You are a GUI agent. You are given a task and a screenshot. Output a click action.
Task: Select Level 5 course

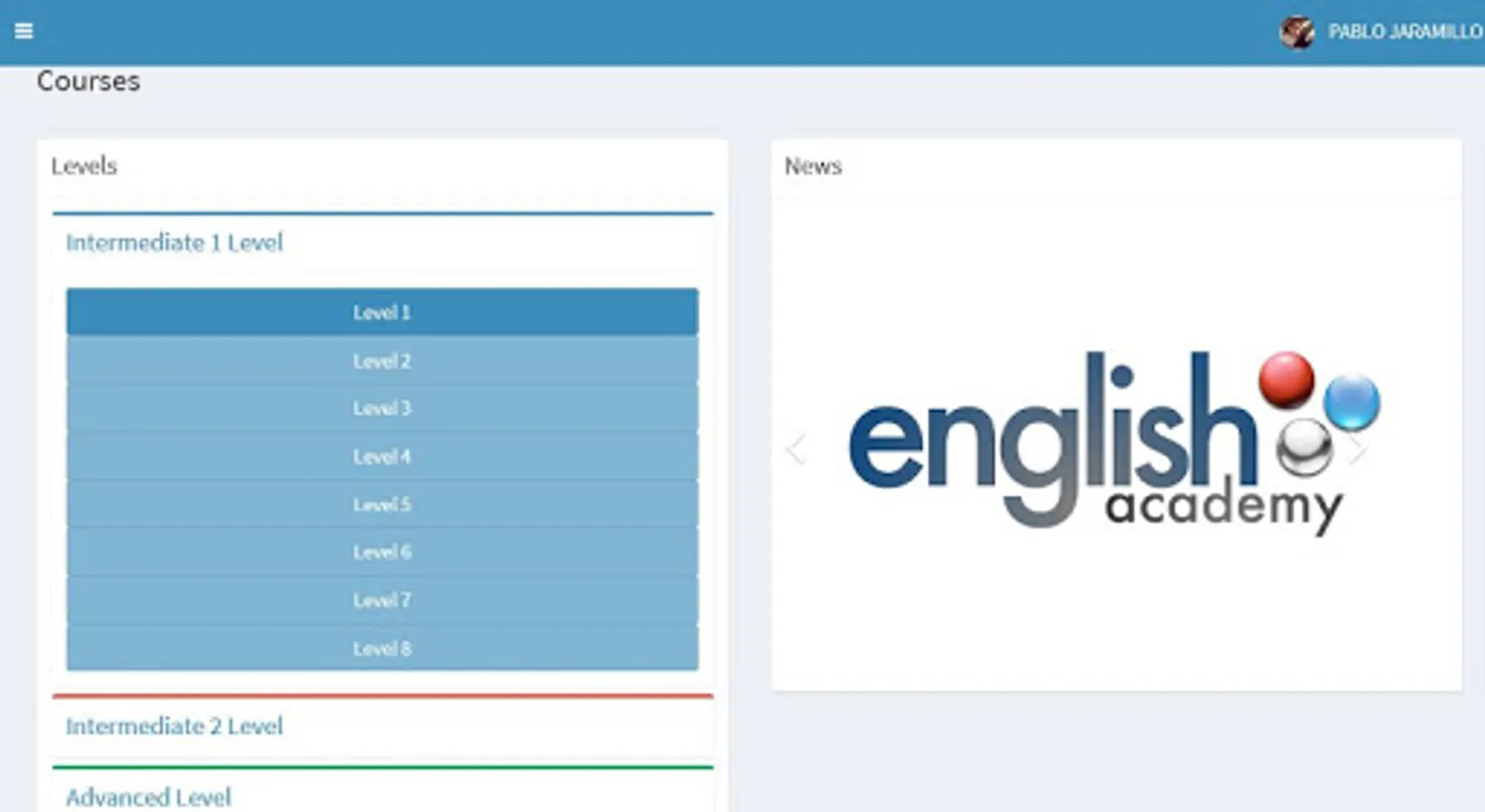coord(383,504)
